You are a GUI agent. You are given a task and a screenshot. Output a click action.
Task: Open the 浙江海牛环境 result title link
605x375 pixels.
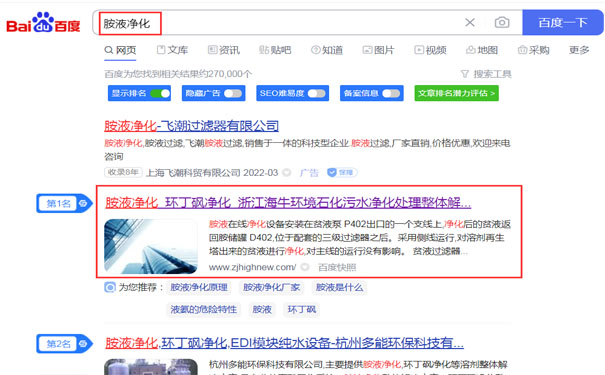point(288,203)
